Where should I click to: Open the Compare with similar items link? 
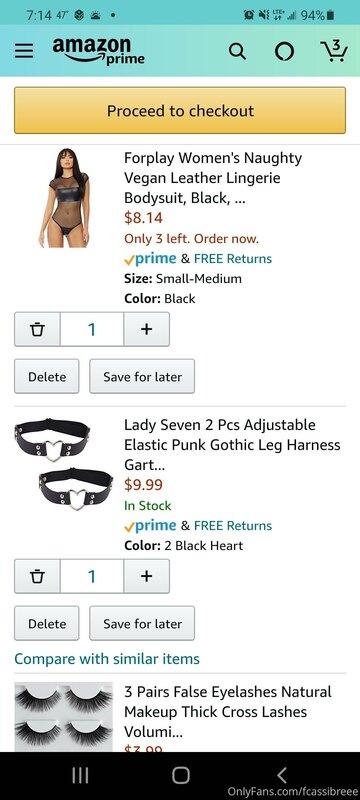[107, 659]
